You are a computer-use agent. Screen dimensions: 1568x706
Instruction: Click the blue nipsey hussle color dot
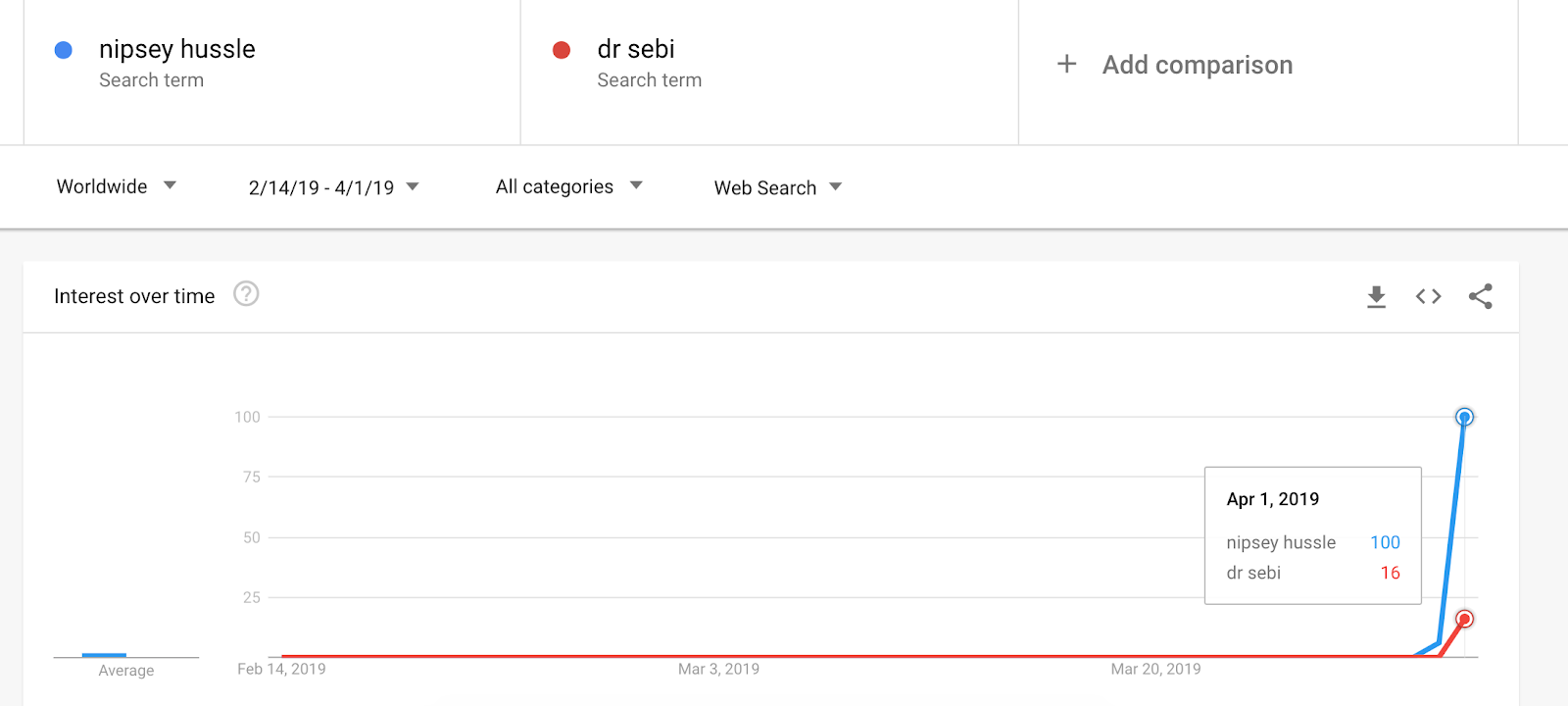(x=64, y=50)
